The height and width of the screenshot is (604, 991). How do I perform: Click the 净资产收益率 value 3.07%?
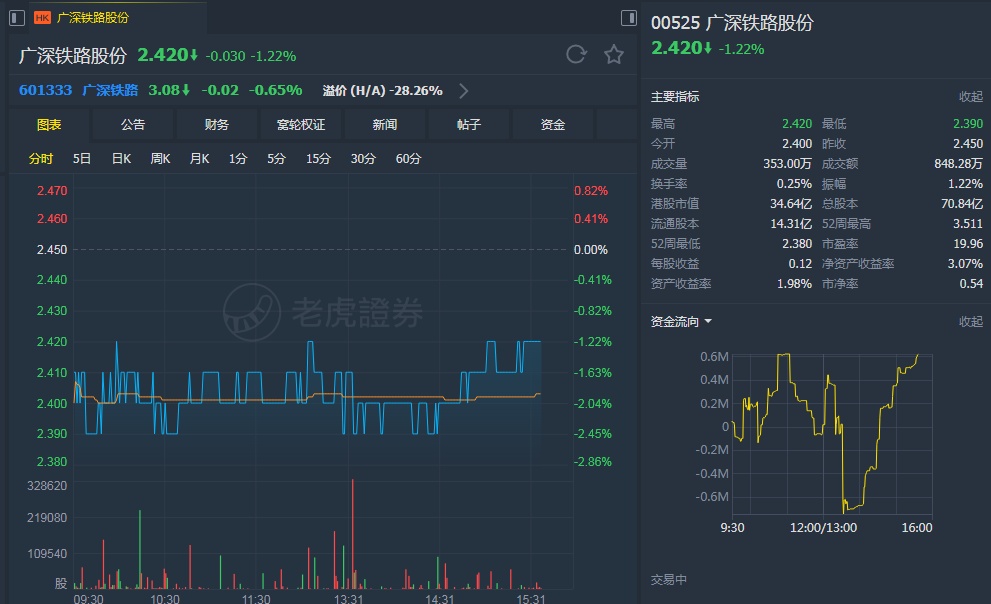pos(965,263)
